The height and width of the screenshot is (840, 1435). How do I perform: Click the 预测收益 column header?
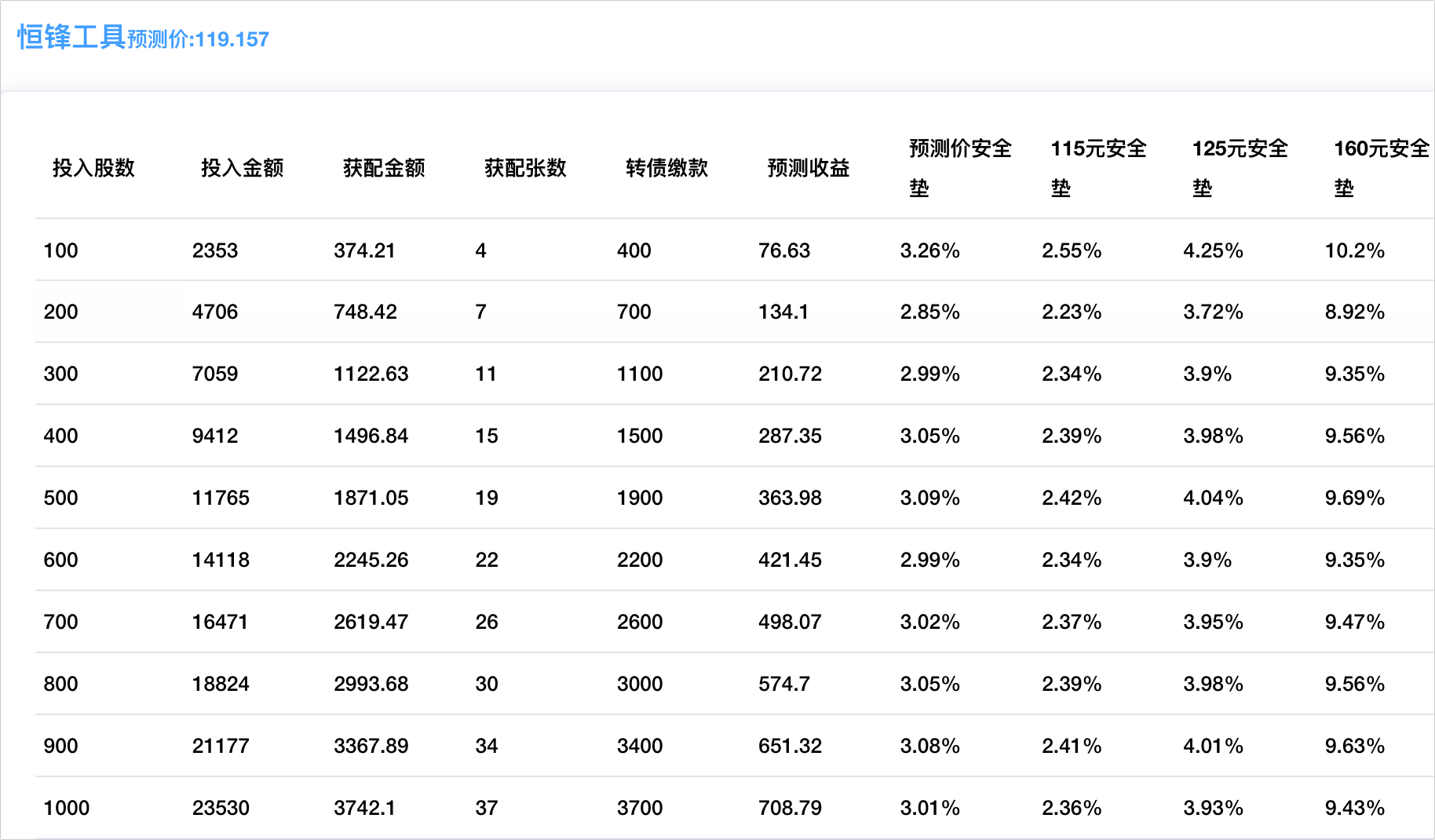pyautogui.click(x=809, y=168)
